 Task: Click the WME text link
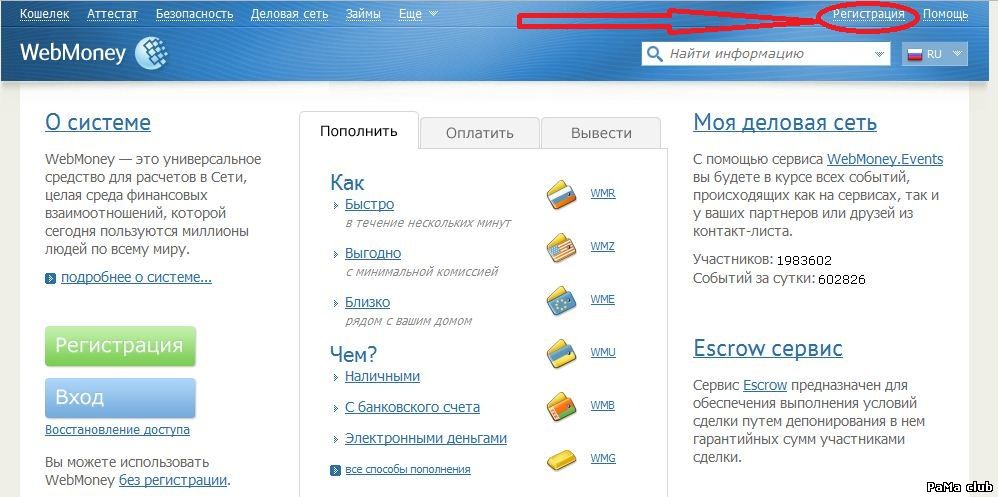pyautogui.click(x=603, y=299)
